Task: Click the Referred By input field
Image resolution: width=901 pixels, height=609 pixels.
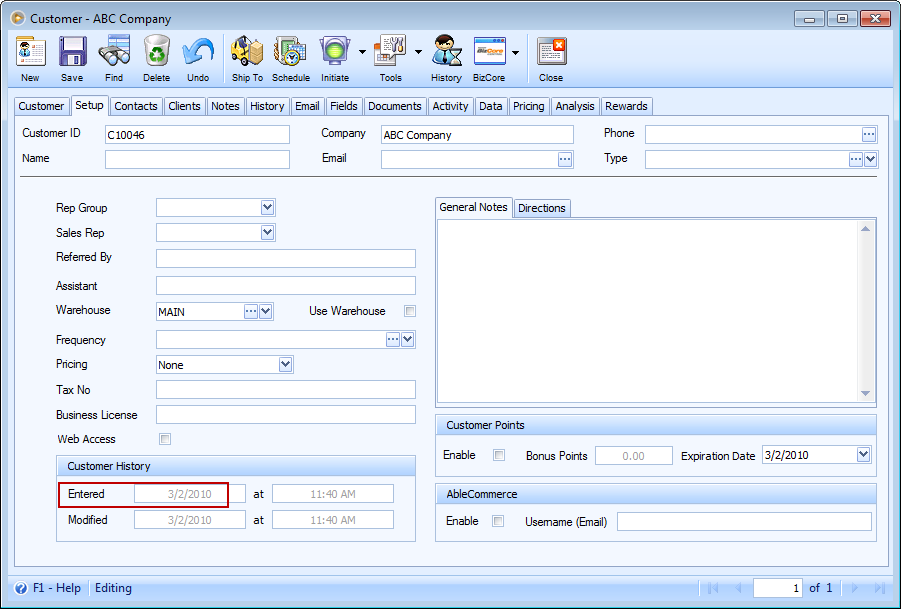Action: pyautogui.click(x=286, y=259)
